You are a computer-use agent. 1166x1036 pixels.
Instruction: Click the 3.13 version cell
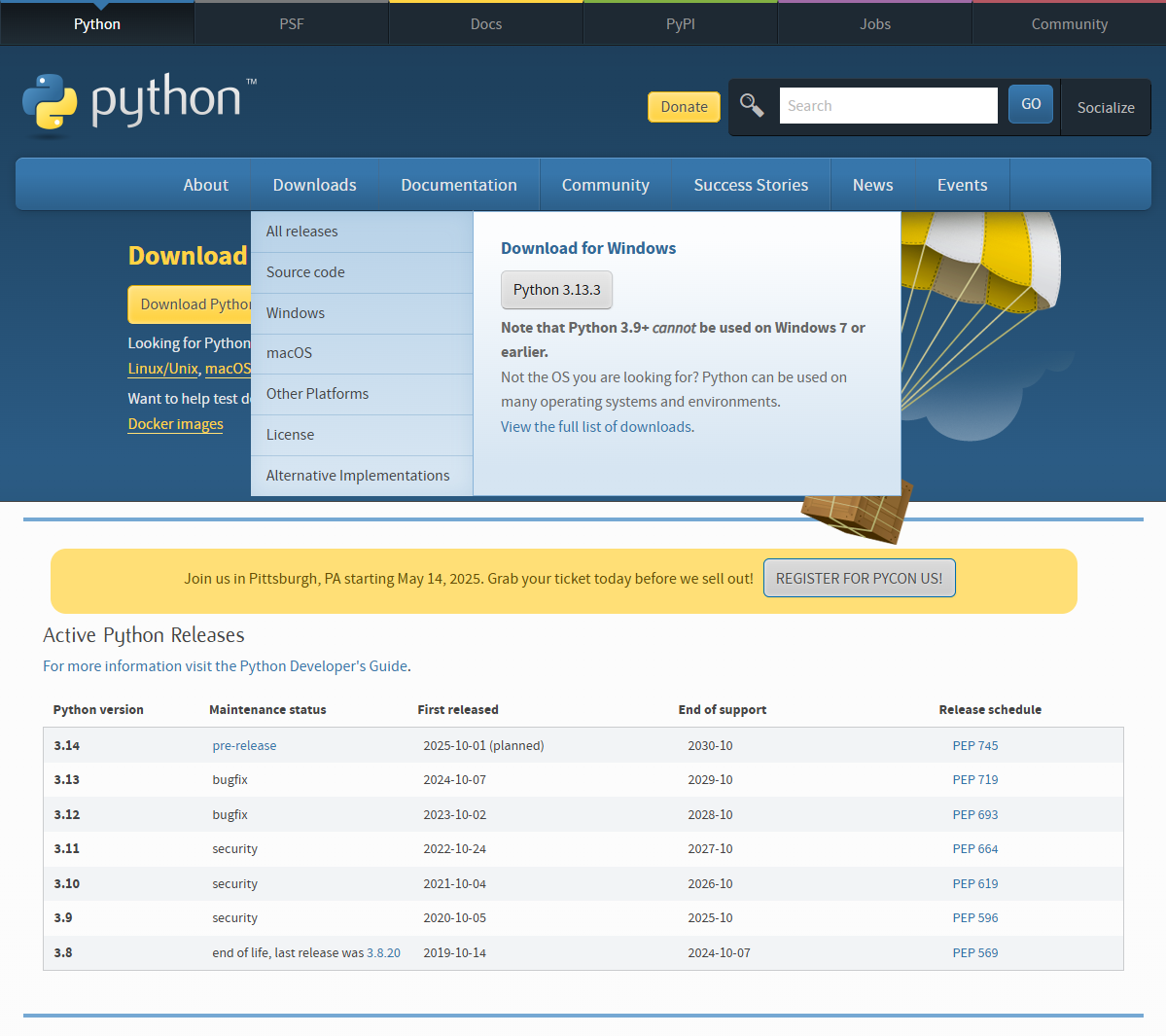[x=67, y=779]
